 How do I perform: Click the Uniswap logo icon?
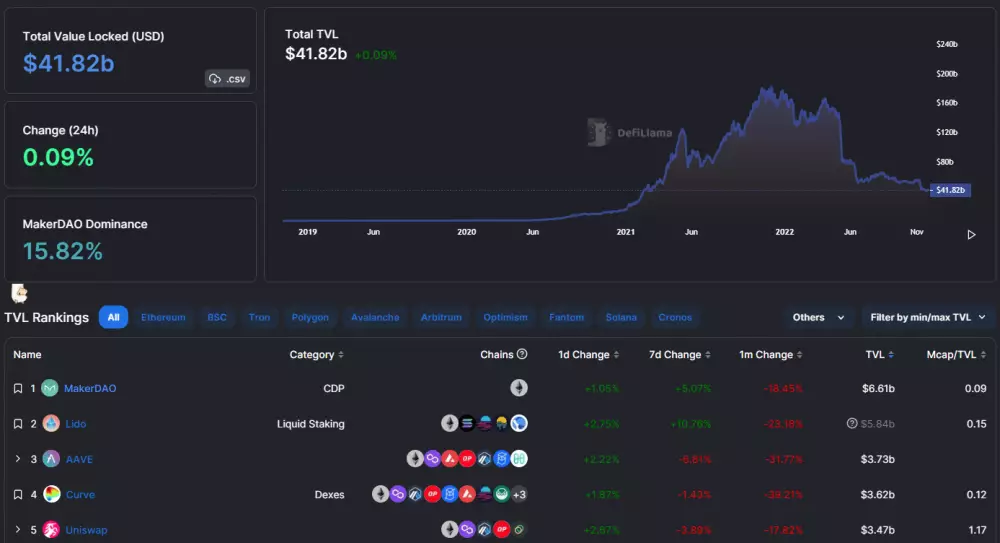pos(50,529)
